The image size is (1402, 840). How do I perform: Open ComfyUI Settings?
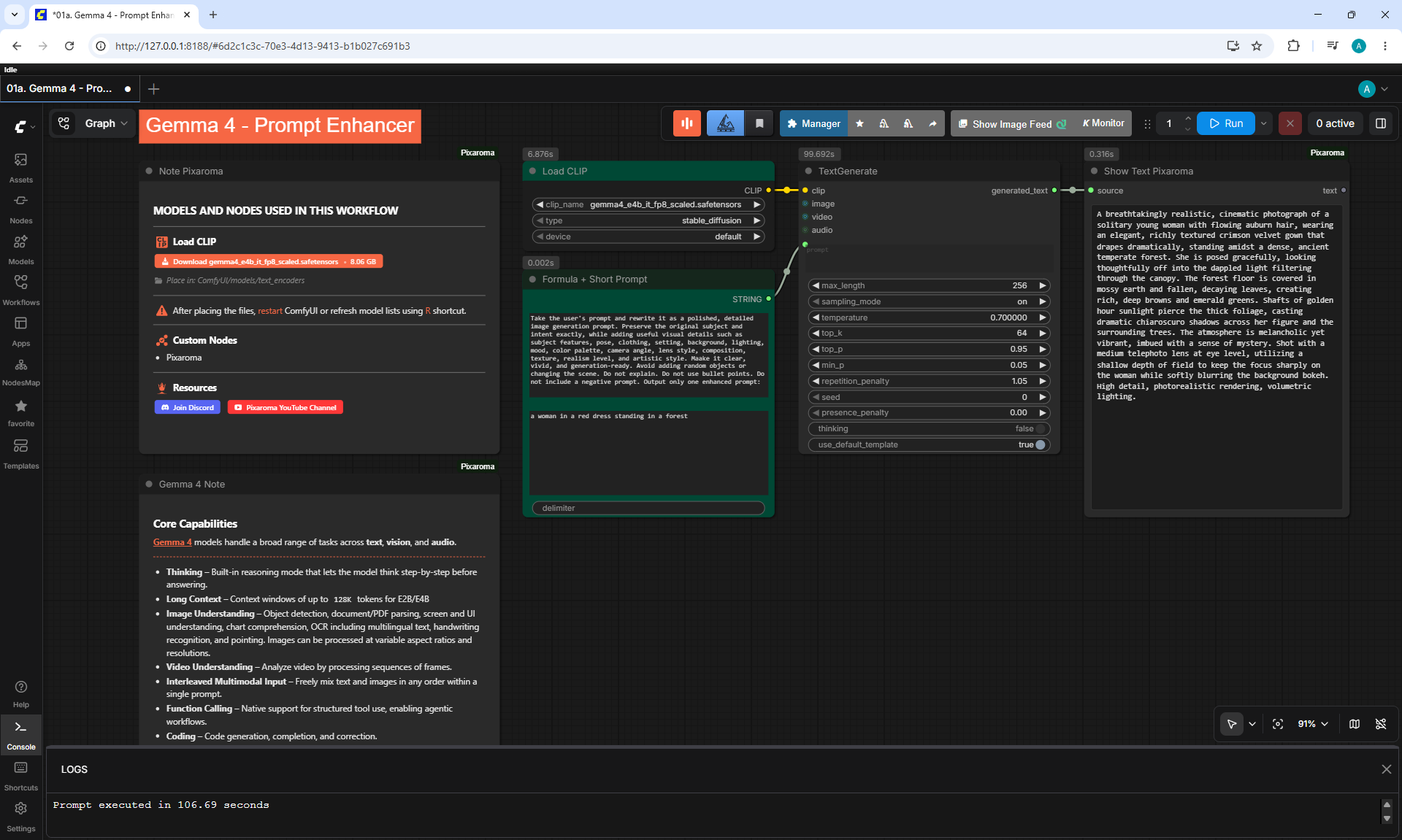point(21,817)
